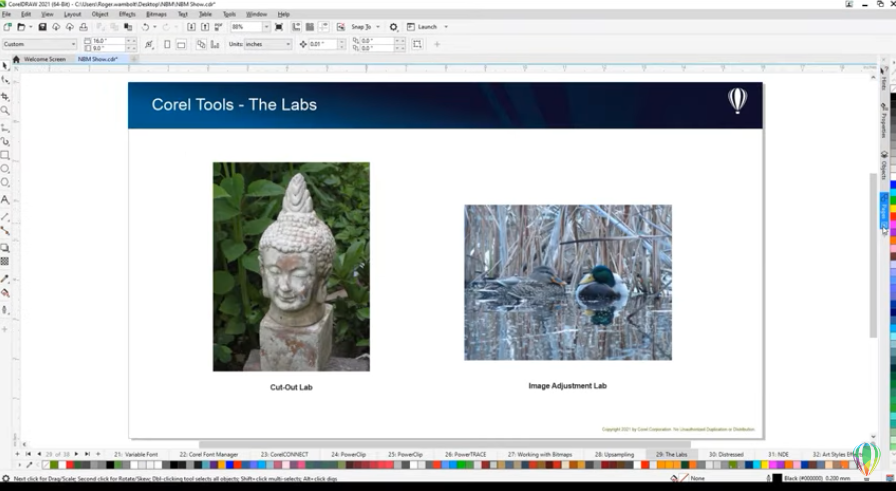Screen dimensions: 896x491
Task: Click the Import icon
Action: pos(191,27)
